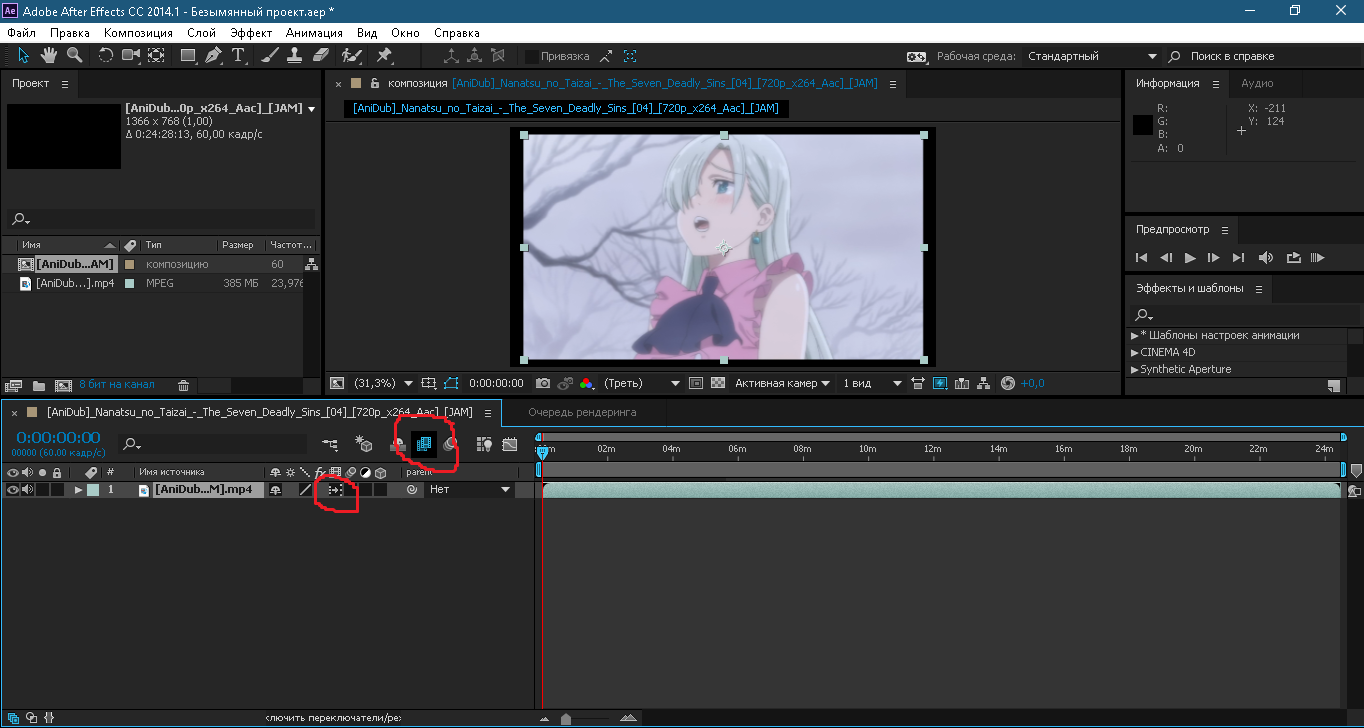Select the Selection arrow tool
The image size is (1364, 728).
25,56
